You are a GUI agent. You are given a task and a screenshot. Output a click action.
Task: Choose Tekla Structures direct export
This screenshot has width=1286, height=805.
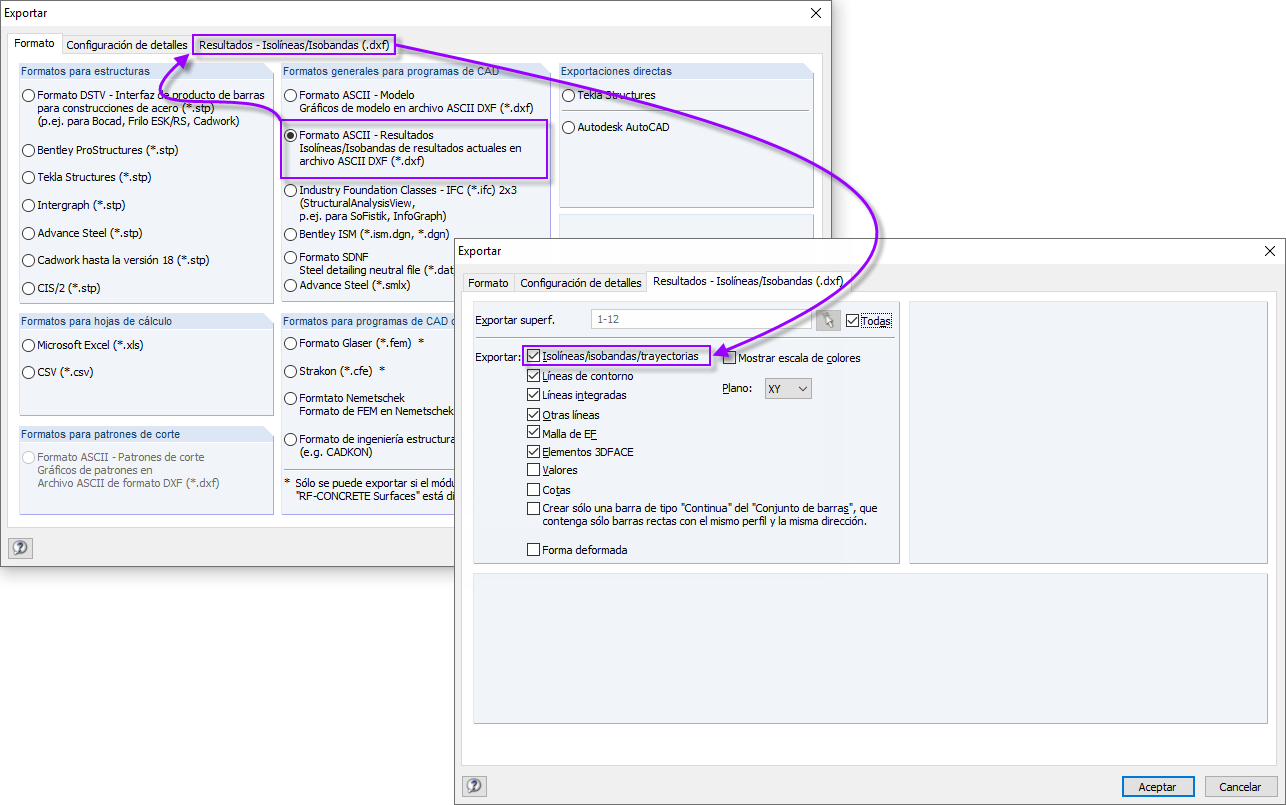click(568, 95)
